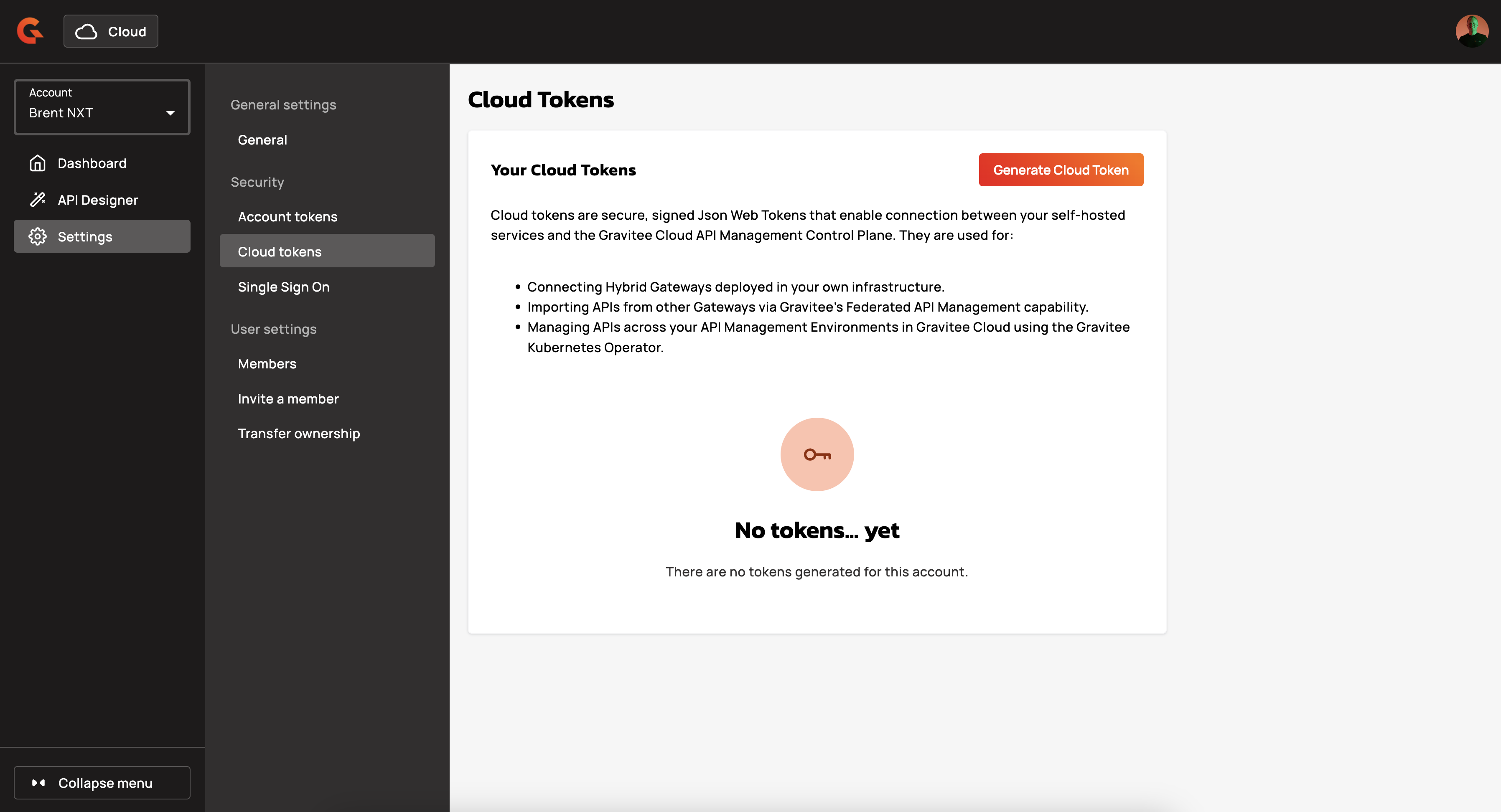1501x812 pixels.
Task: Open General settings page
Action: click(262, 140)
